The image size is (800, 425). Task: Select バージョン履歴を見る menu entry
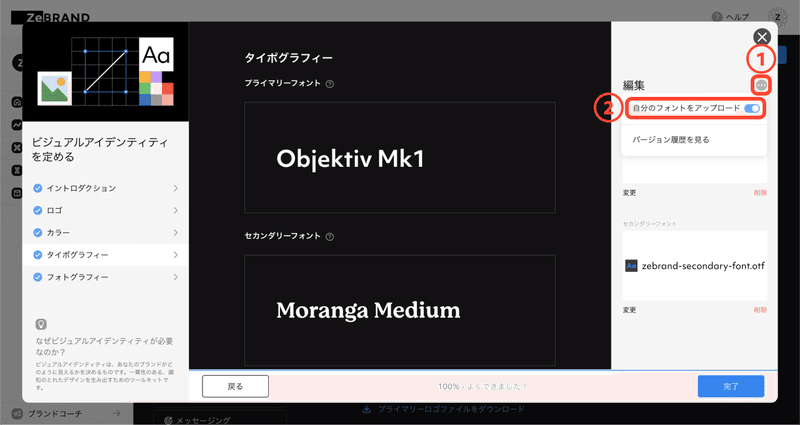671,139
